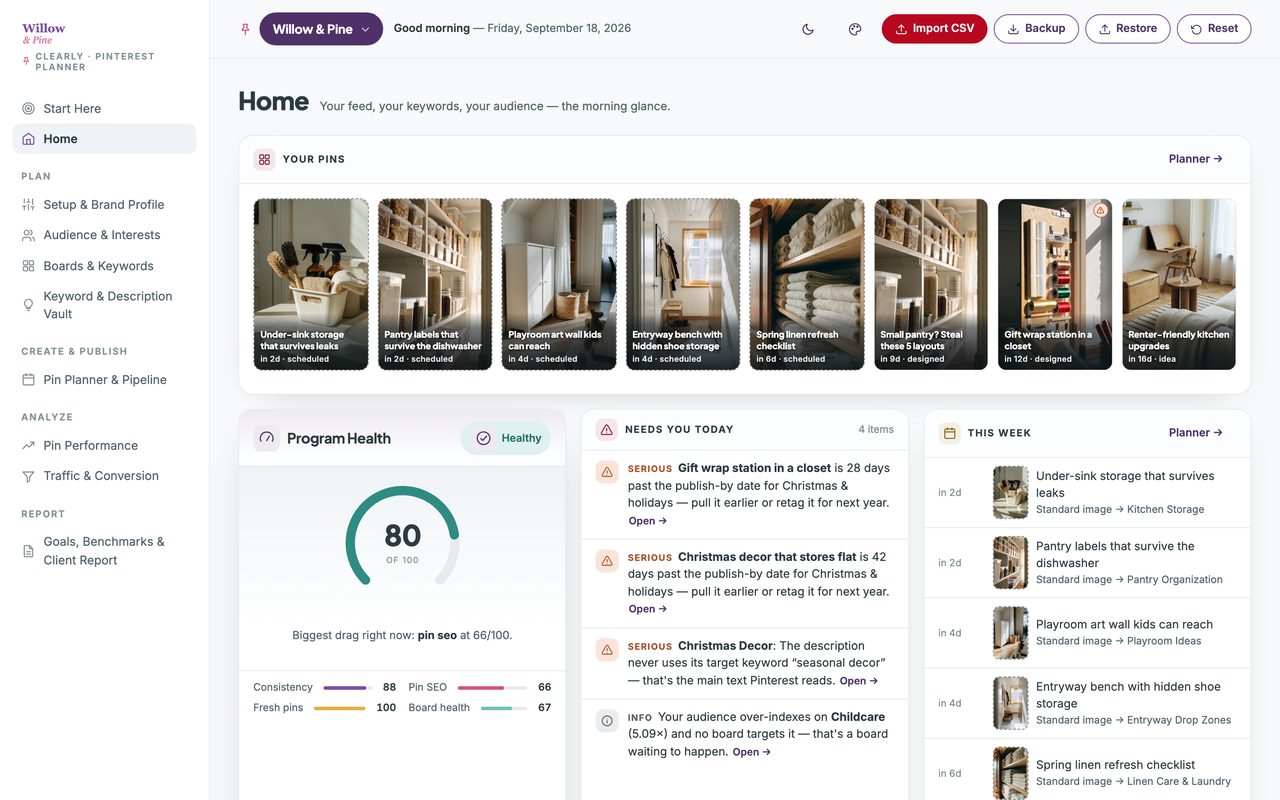Open Keyword & Description Vault

point(104,305)
